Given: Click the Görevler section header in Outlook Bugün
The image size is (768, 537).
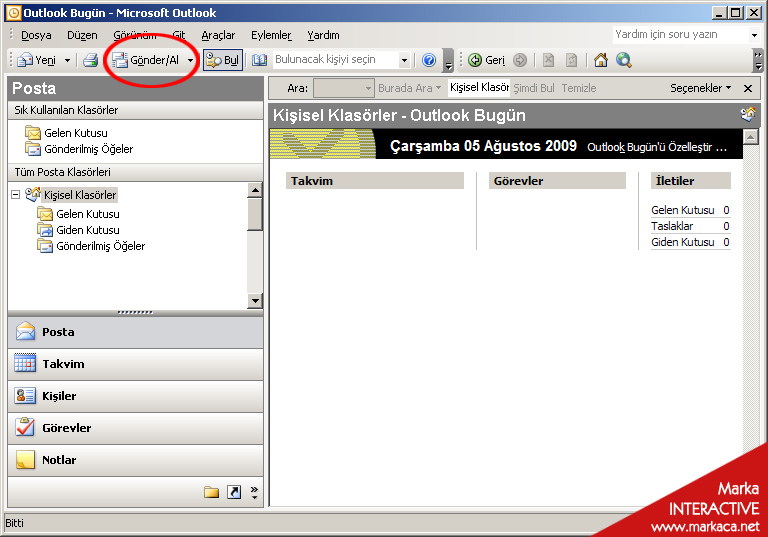Looking at the screenshot, I should pyautogui.click(x=557, y=181).
